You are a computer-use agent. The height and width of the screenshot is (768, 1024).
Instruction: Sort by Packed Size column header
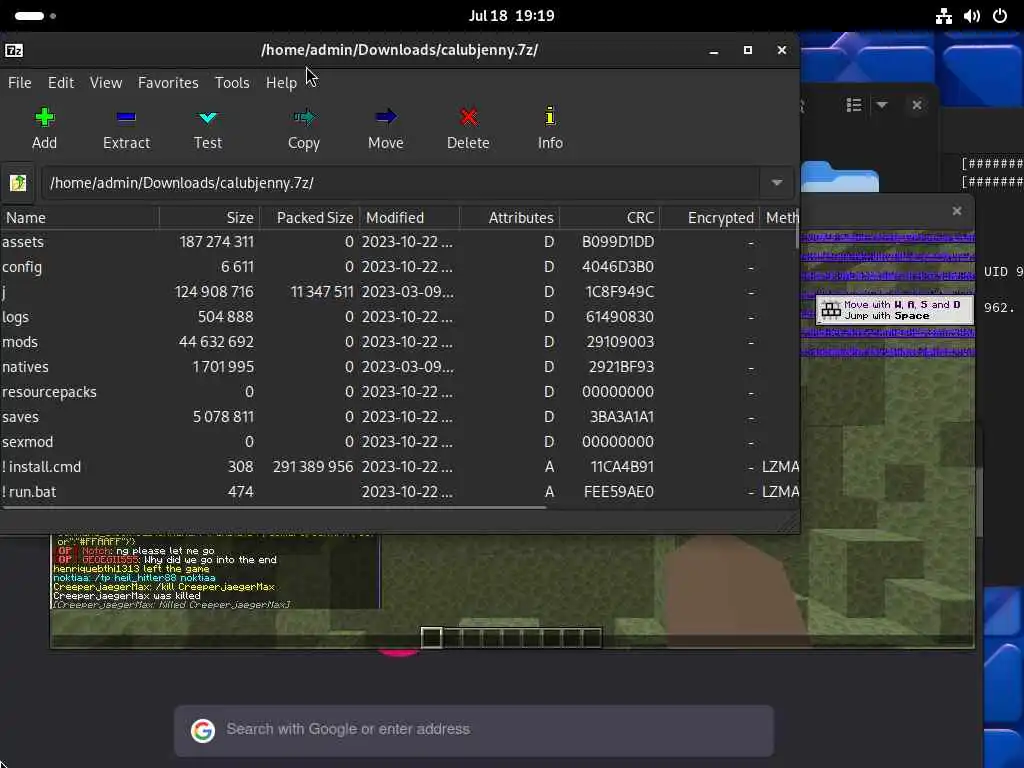(x=310, y=217)
